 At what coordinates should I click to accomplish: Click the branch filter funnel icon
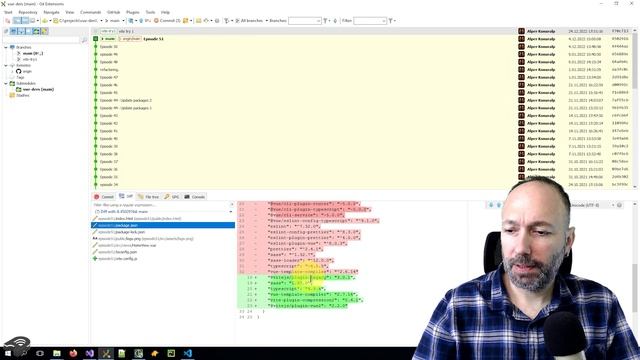pos(325,20)
